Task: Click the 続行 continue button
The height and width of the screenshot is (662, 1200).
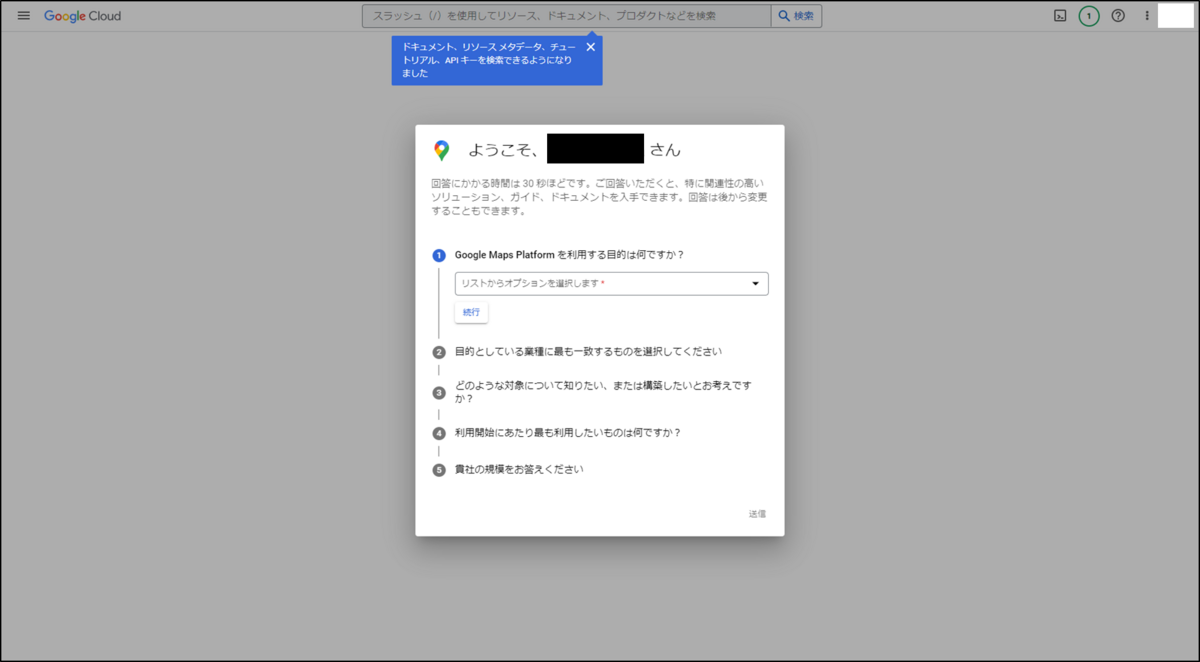Action: coord(471,313)
